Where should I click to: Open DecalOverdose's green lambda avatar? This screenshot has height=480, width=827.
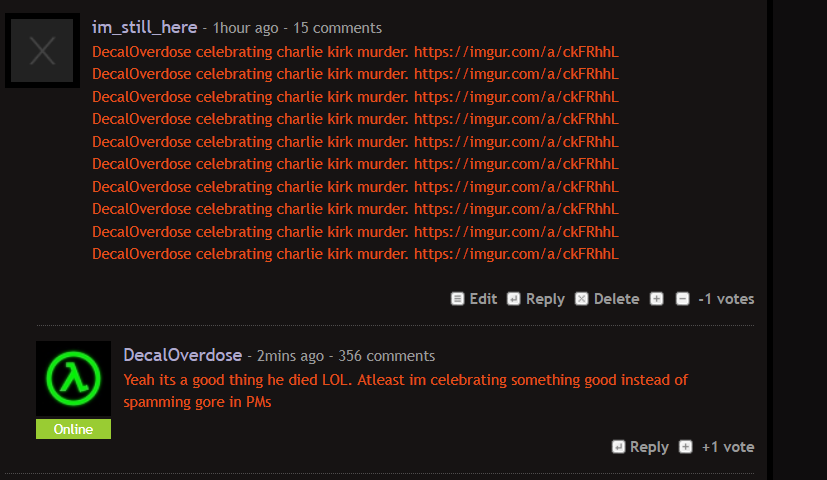(x=73, y=378)
